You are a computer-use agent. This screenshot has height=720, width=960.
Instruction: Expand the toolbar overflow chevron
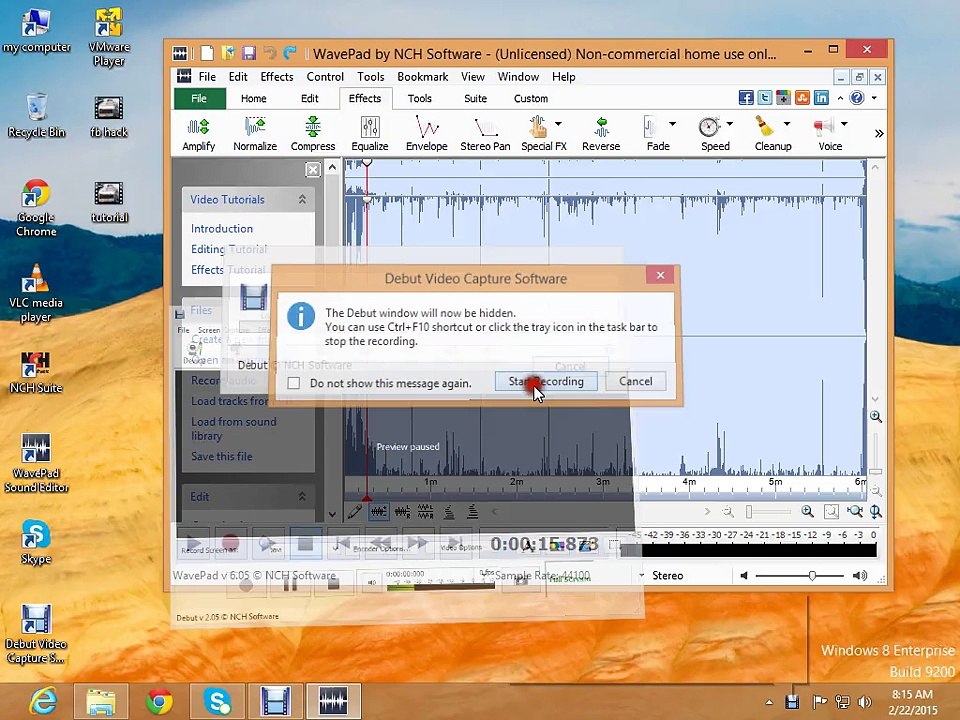pyautogui.click(x=879, y=133)
